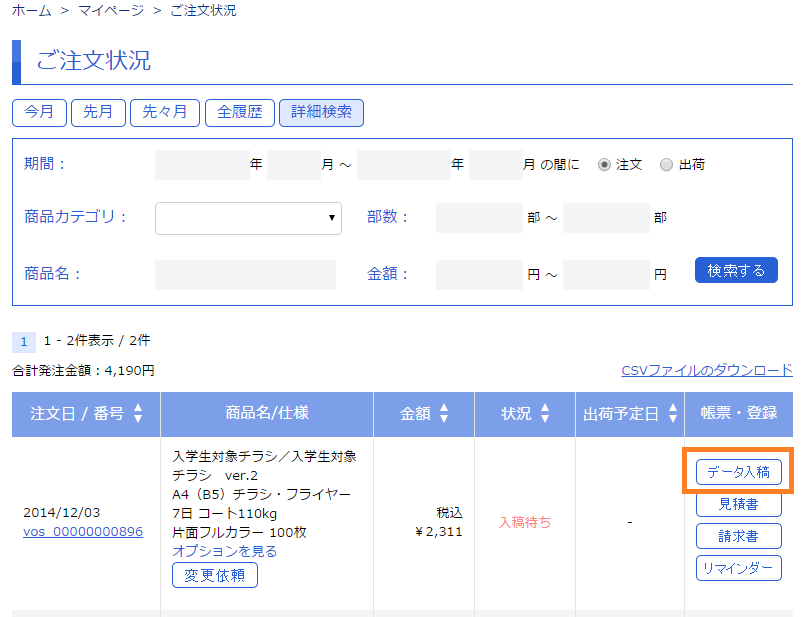
Task: Open the 請求書 invoice button
Action: click(x=738, y=536)
